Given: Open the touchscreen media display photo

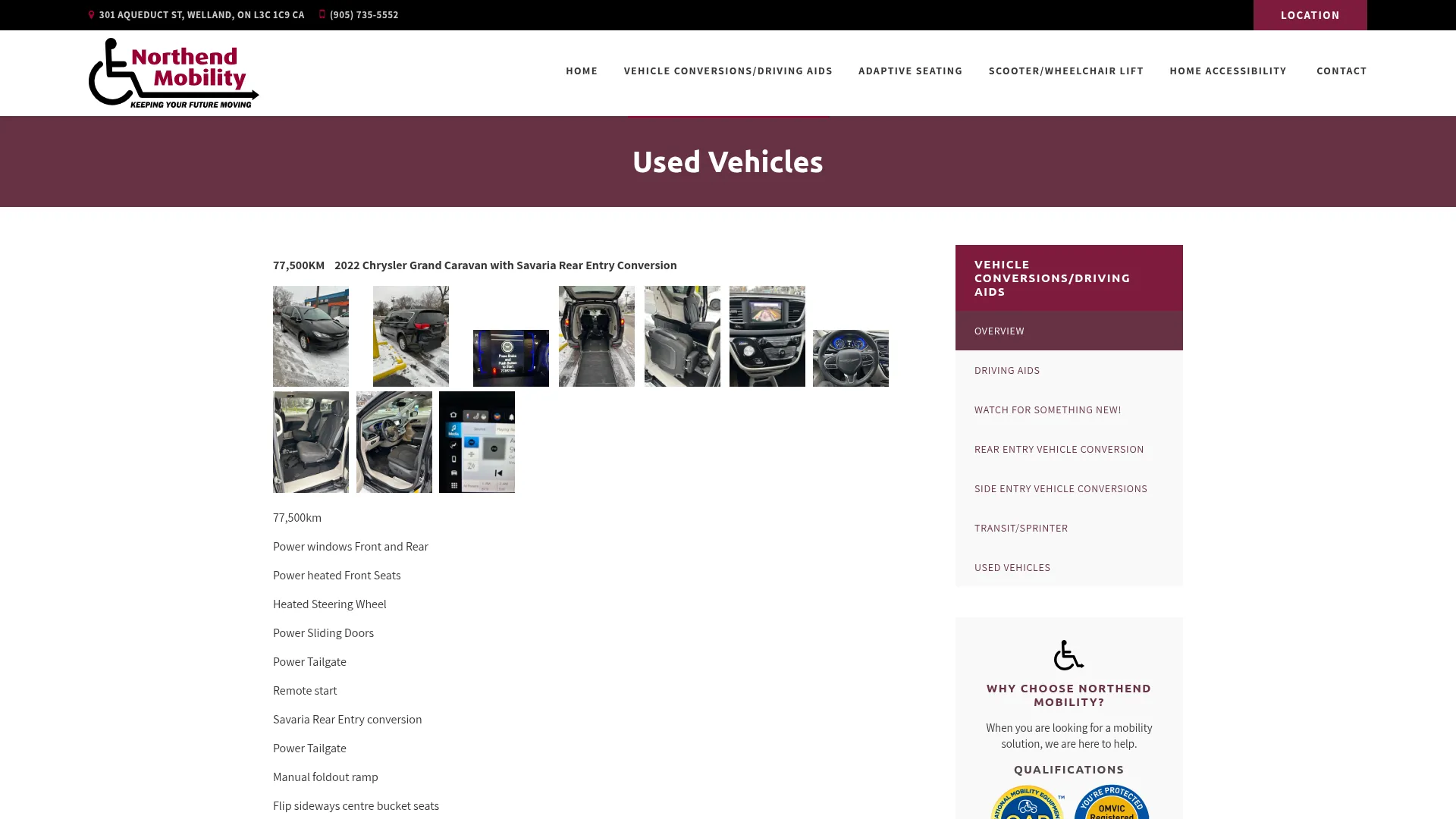Looking at the screenshot, I should tap(477, 442).
